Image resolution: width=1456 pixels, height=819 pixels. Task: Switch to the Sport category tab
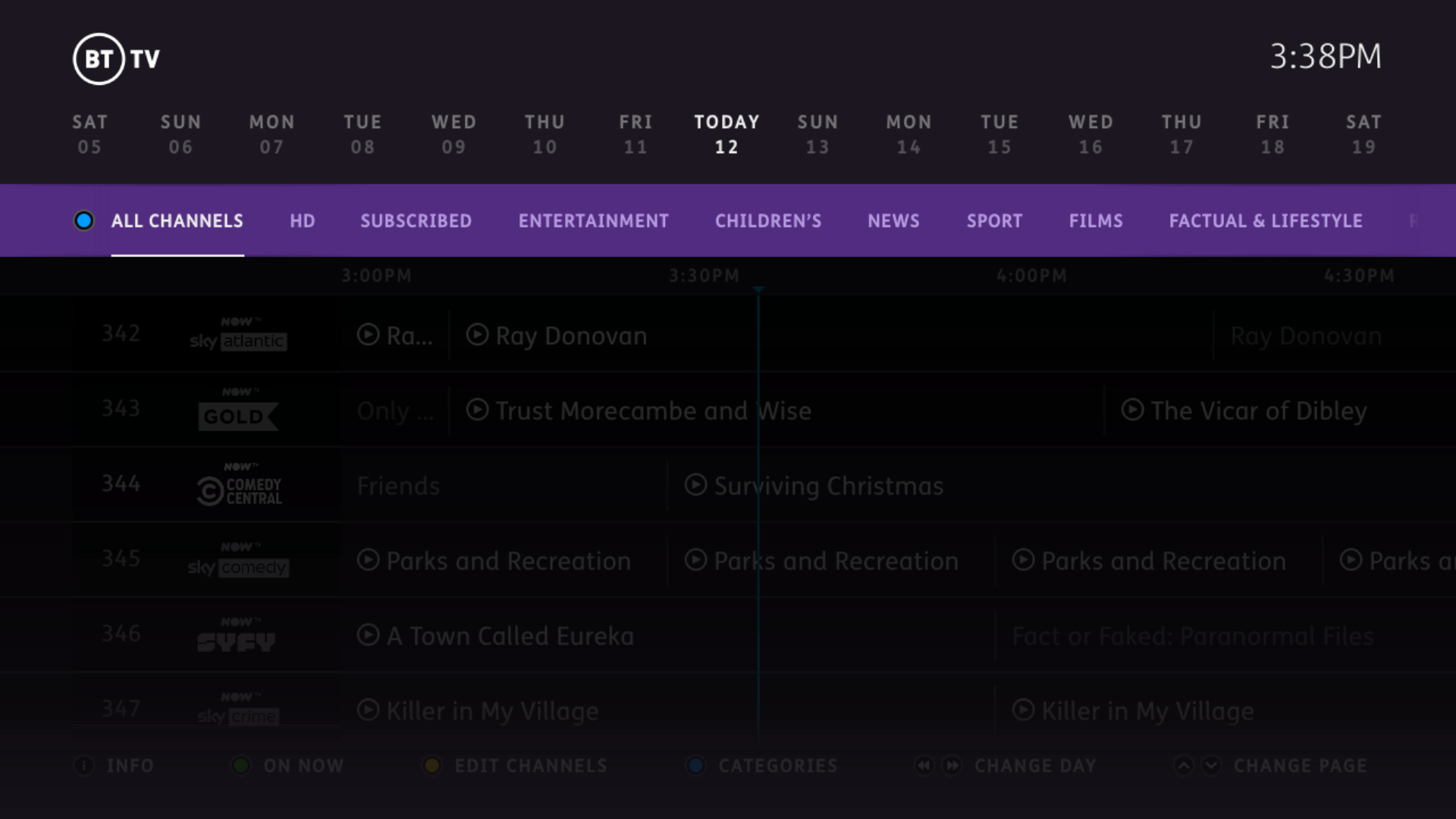coord(994,221)
